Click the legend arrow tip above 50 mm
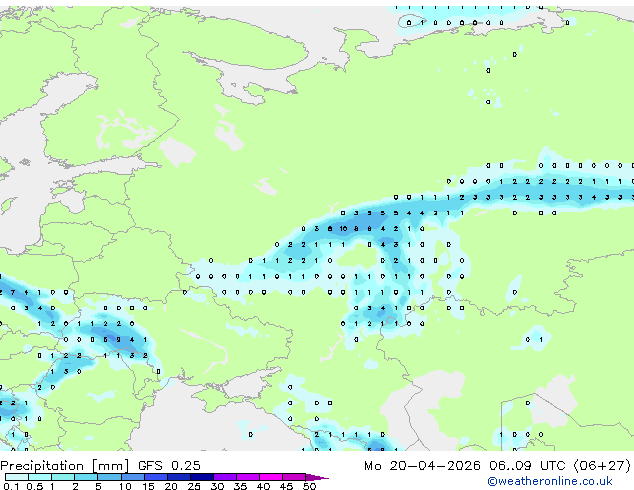The image size is (634, 490). (x=317, y=477)
